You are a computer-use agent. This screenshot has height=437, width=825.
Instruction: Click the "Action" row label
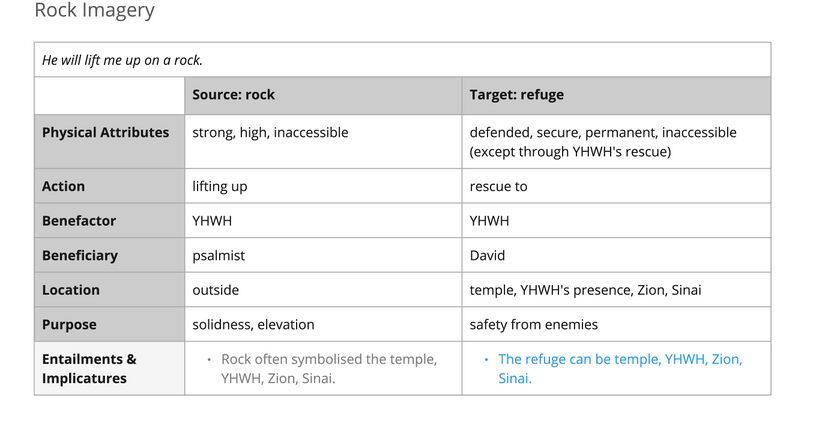(x=63, y=186)
